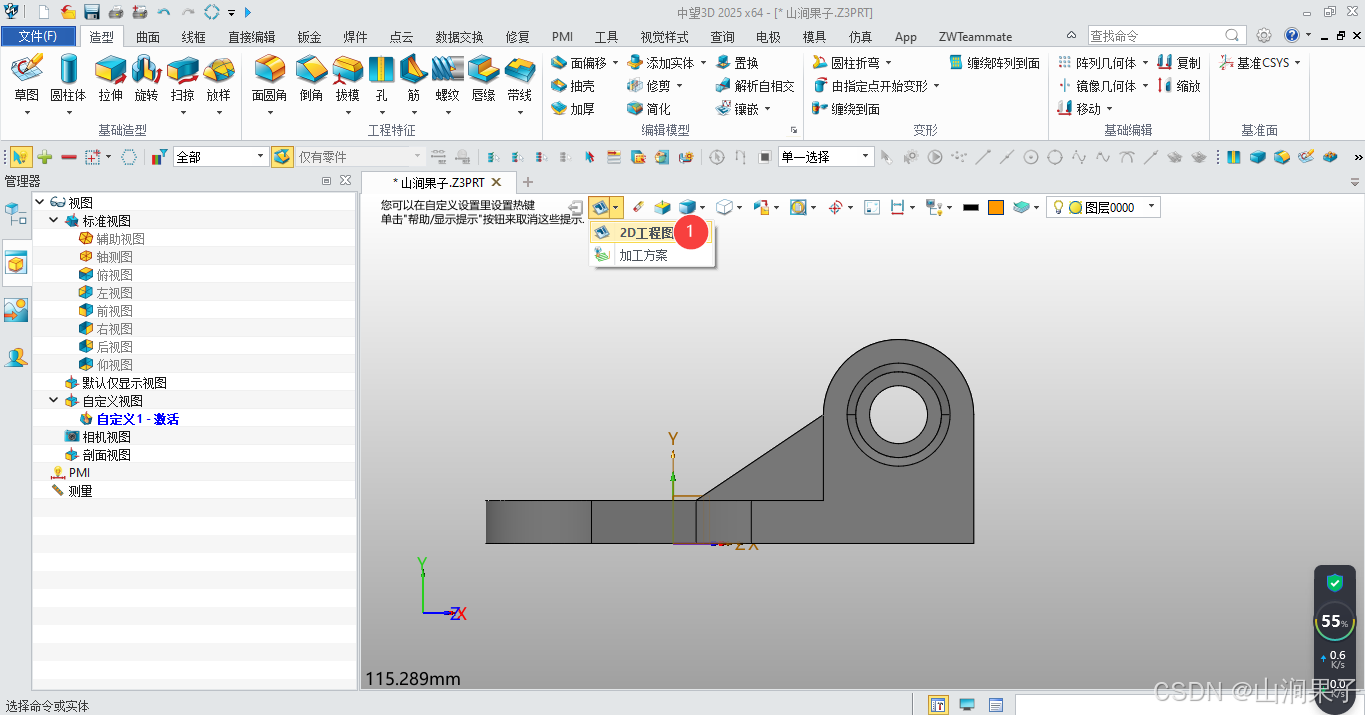The height and width of the screenshot is (715, 1365).
Task: Select the 旋转 revolve tool
Action: click(x=146, y=78)
